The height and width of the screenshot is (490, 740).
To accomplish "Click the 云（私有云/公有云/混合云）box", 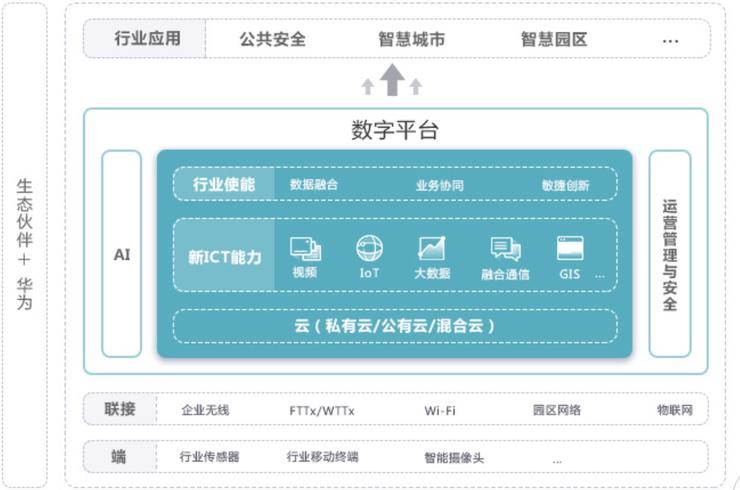I will (395, 326).
